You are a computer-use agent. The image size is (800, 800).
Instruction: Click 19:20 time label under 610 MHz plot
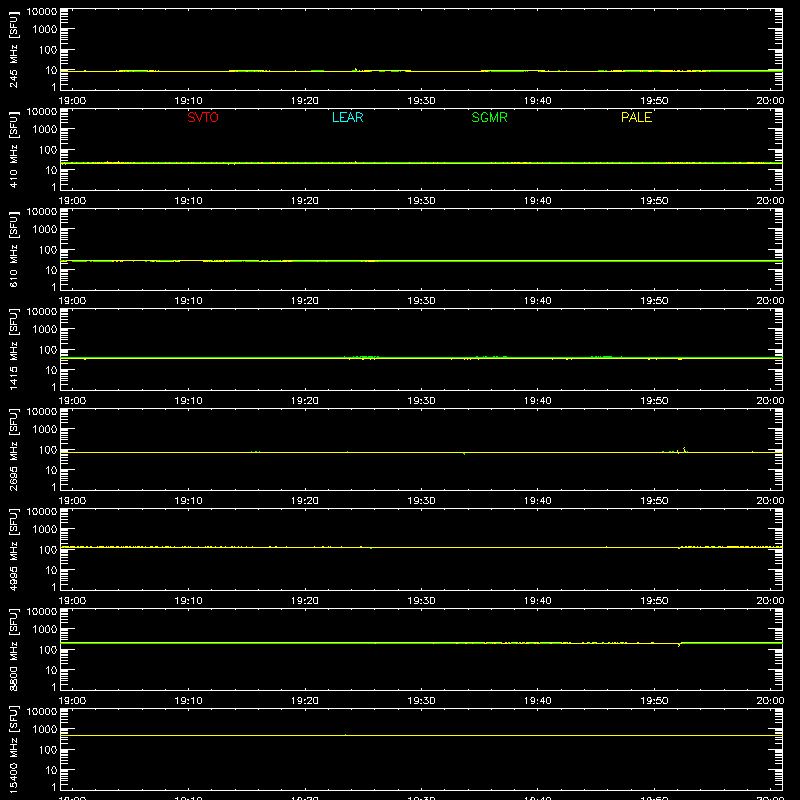click(305, 301)
